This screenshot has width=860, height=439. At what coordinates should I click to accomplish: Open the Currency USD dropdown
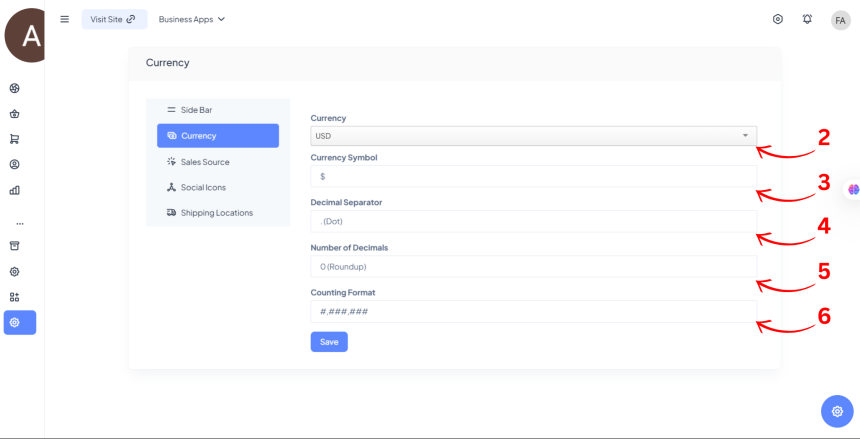click(533, 135)
